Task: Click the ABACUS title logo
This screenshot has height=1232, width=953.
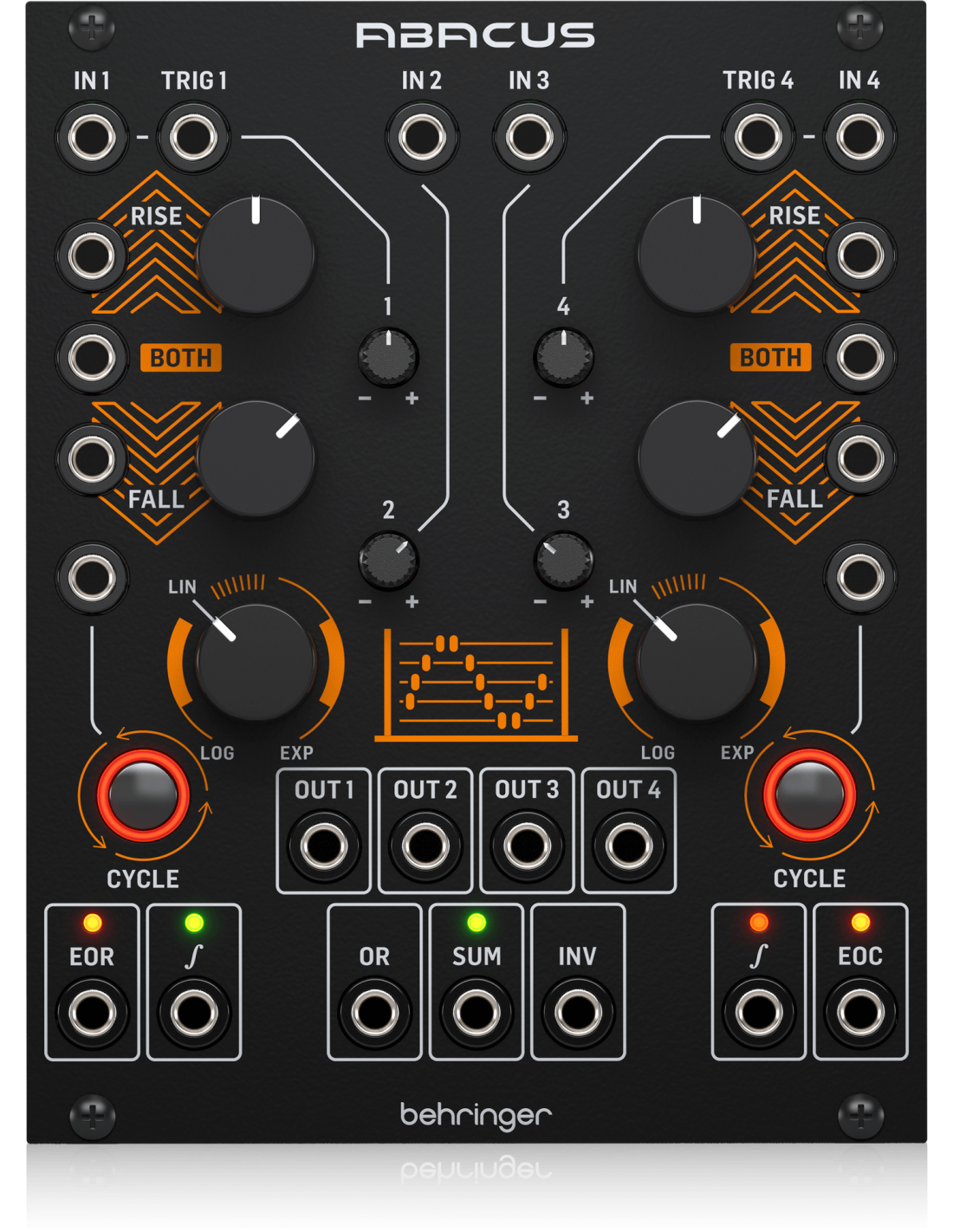Action: pyautogui.click(x=476, y=35)
